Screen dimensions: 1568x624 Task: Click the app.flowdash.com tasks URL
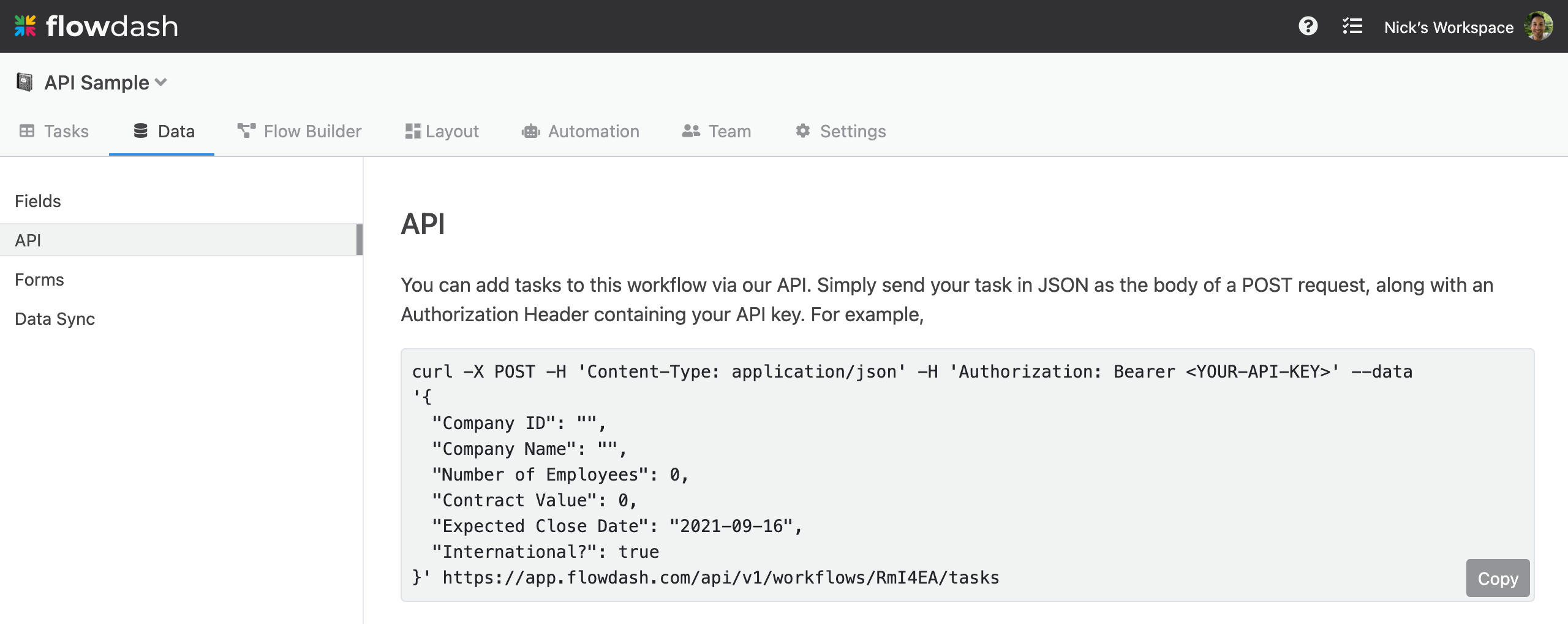coord(721,577)
